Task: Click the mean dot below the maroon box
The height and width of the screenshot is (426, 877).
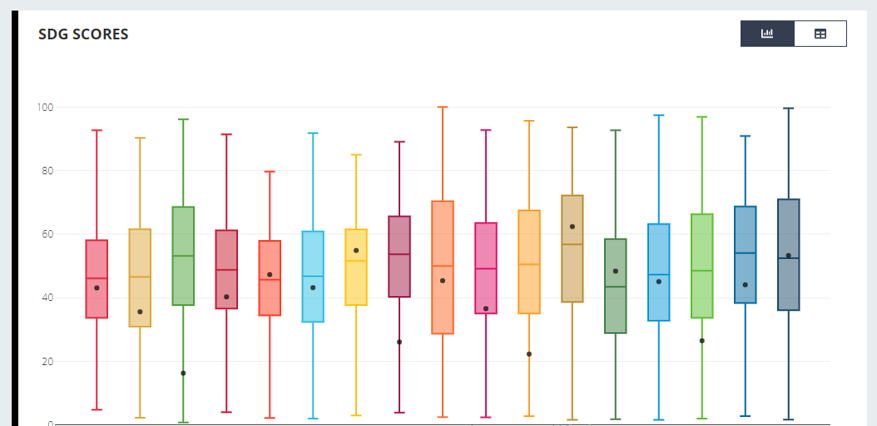Action: [399, 342]
